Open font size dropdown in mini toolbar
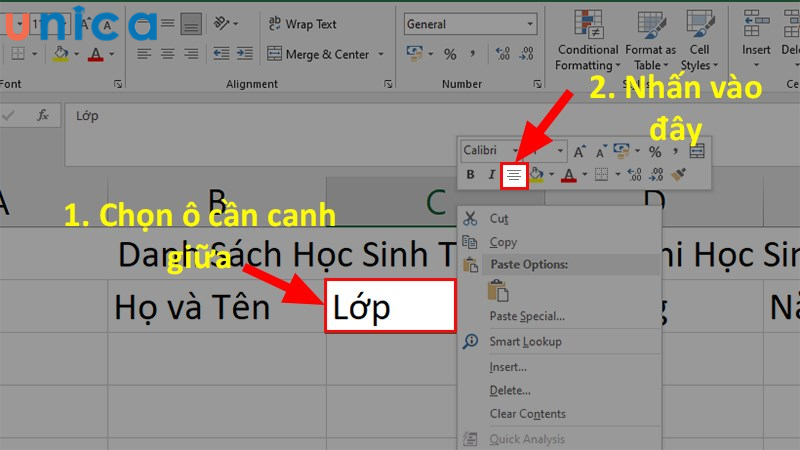The image size is (800, 450). pos(560,151)
